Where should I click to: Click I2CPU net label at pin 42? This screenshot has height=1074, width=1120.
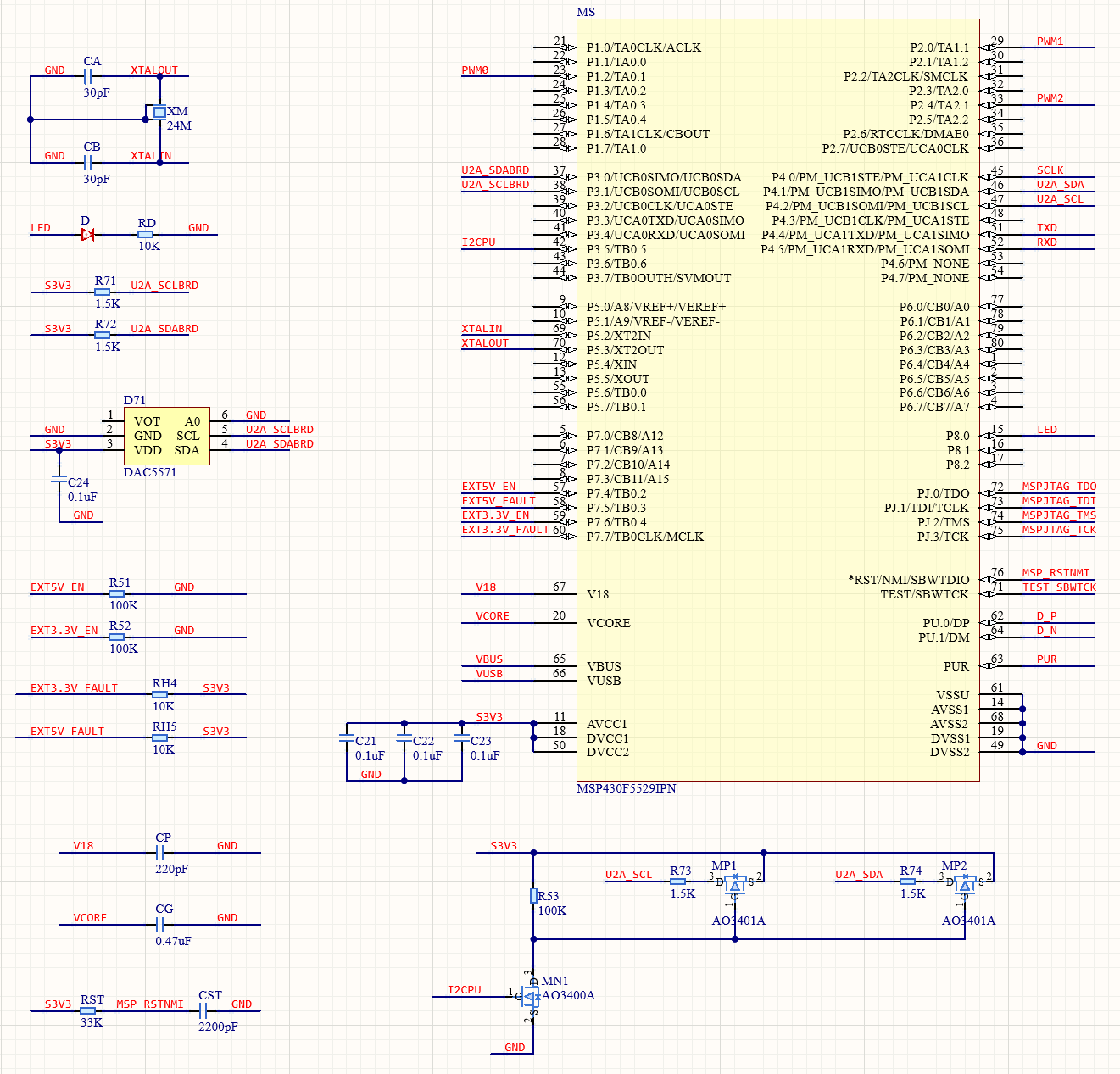point(478,242)
